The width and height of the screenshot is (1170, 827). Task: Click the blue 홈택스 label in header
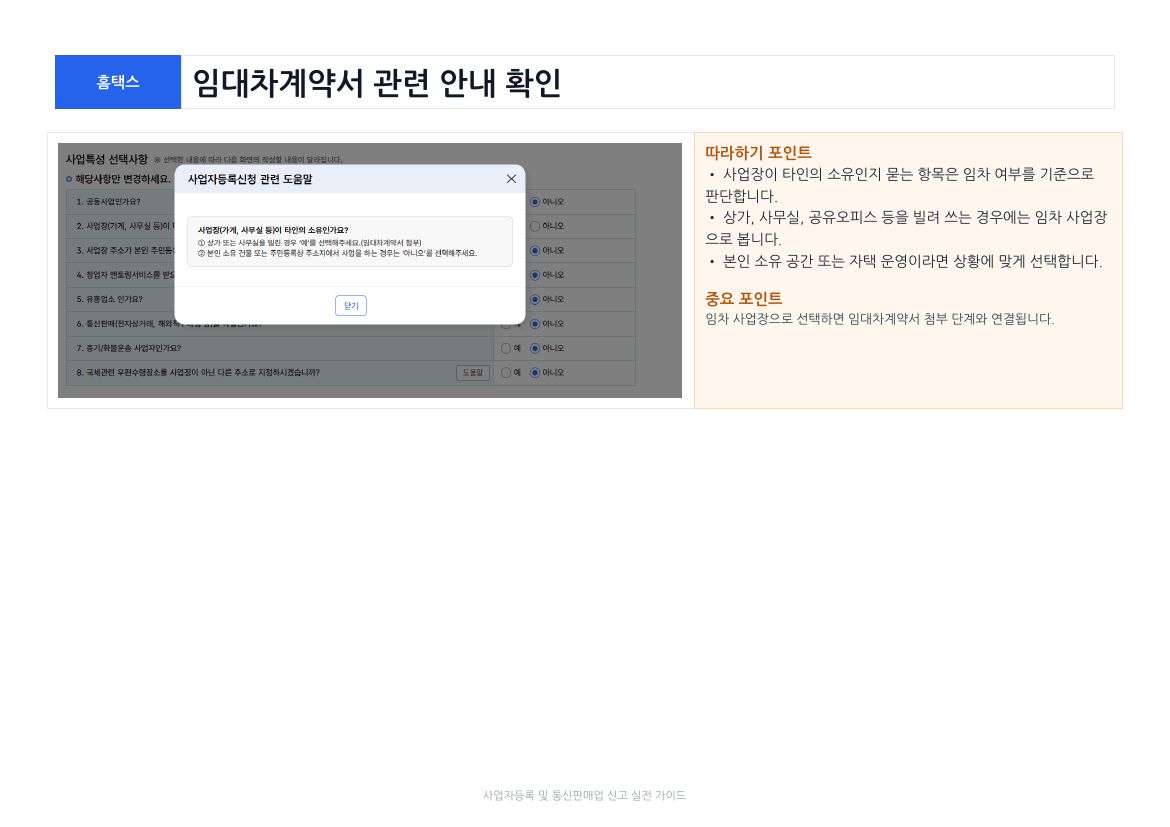118,82
